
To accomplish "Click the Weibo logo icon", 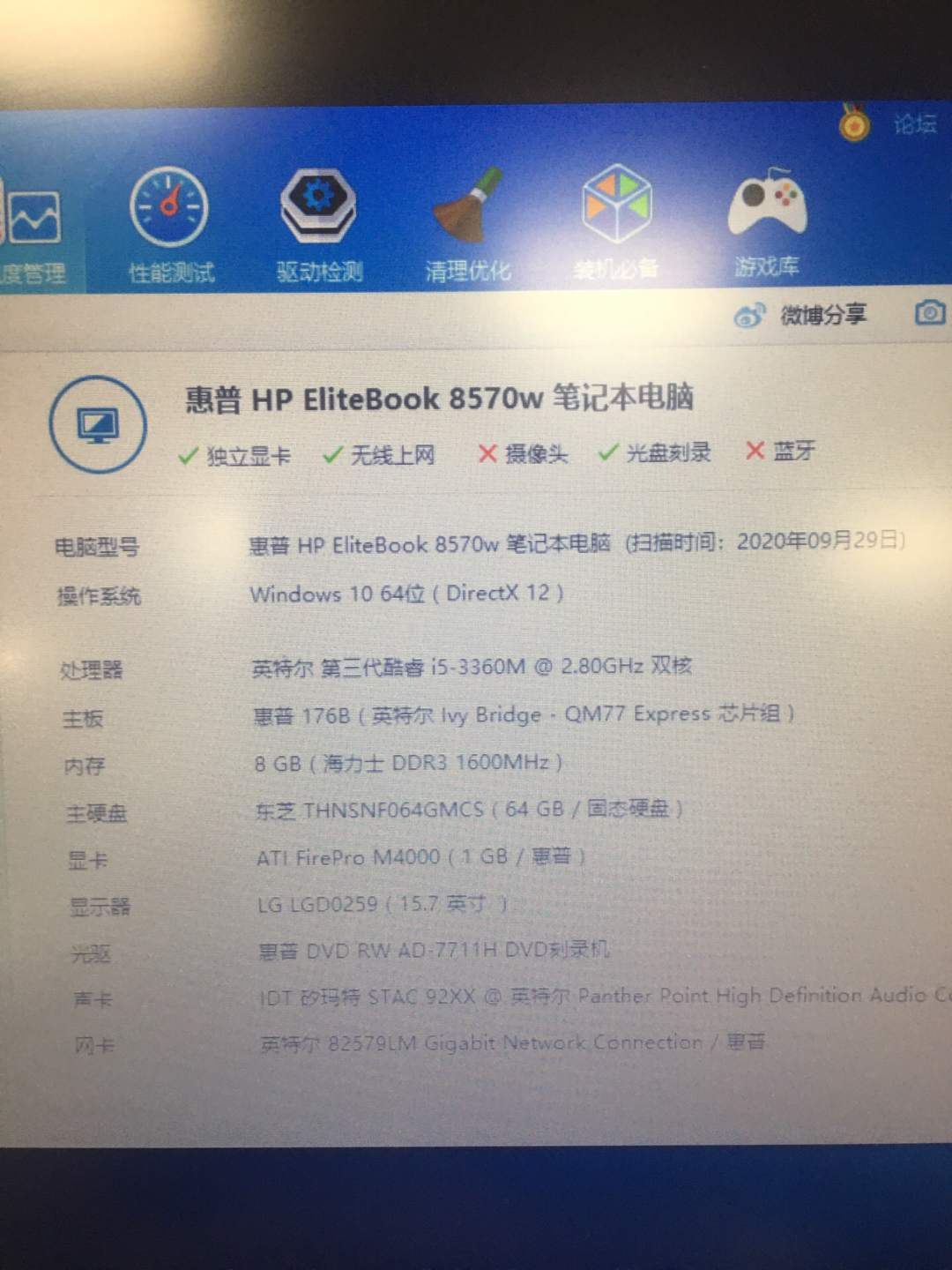I will point(749,315).
